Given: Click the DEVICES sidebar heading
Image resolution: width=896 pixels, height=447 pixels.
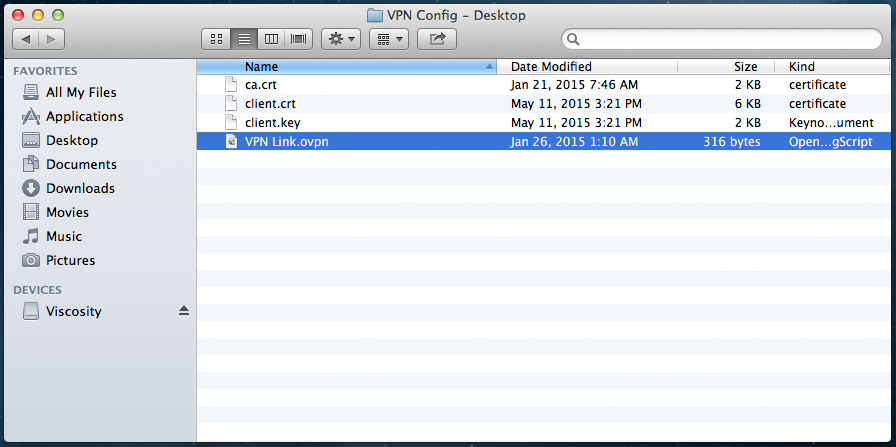Looking at the screenshot, I should click(37, 290).
